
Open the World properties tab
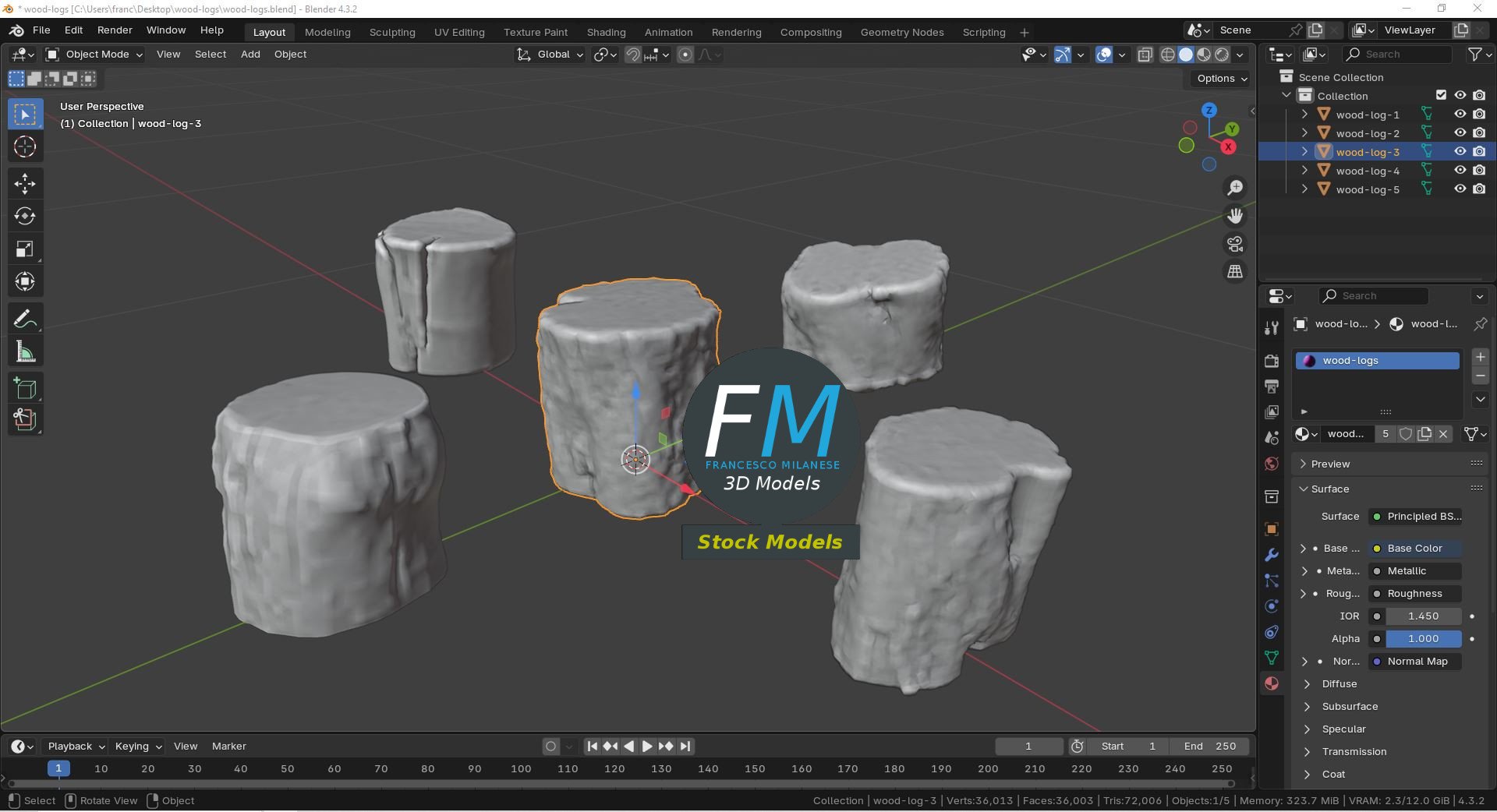tap(1272, 464)
